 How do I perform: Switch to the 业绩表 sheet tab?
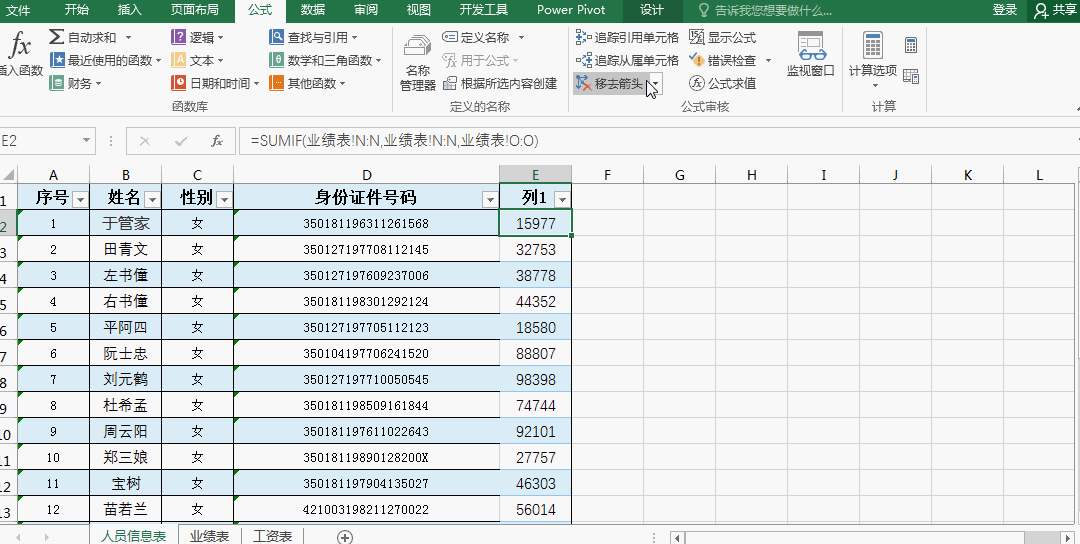tap(209, 536)
